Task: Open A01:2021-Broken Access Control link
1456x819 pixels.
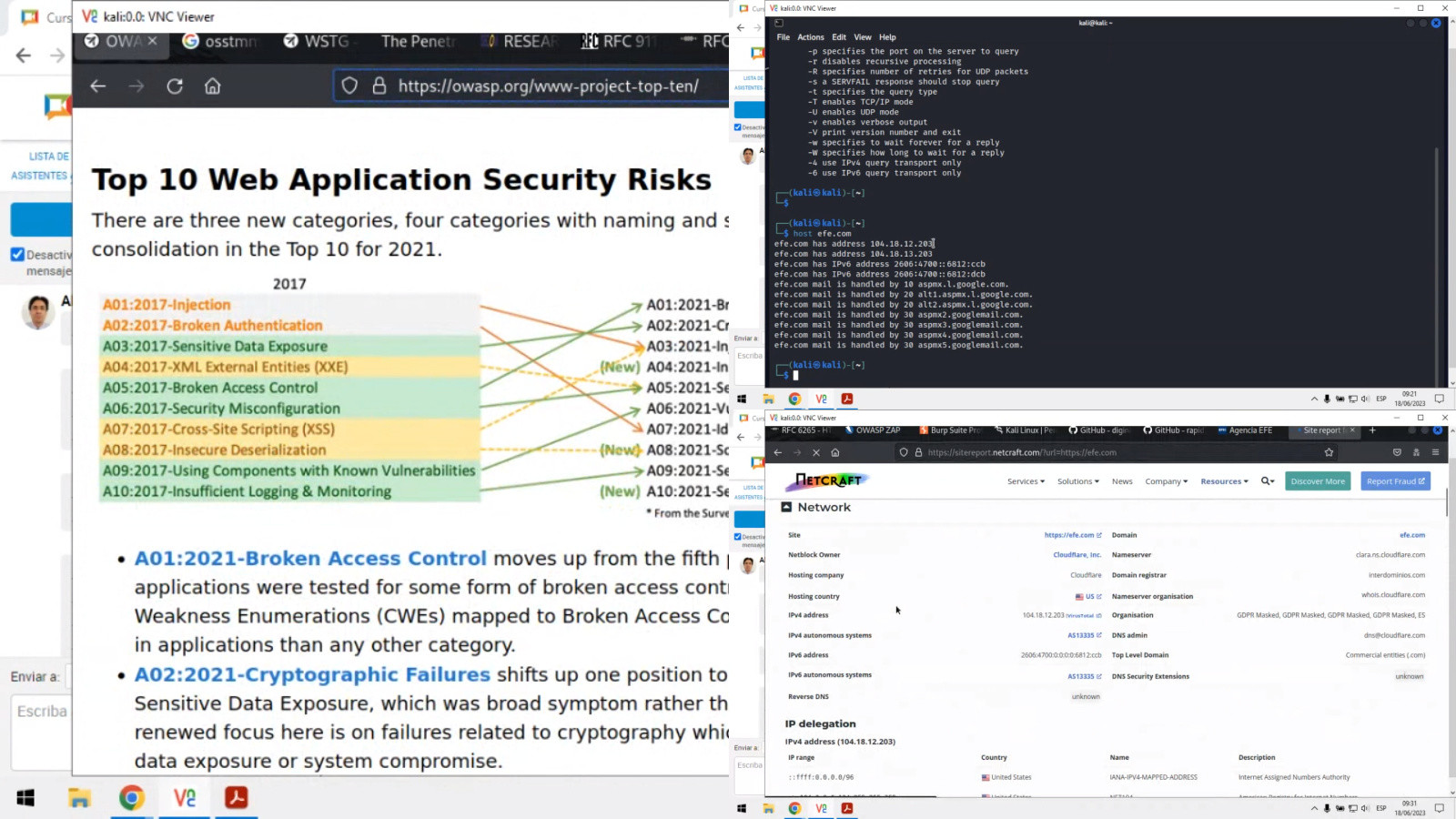Action: pos(310,558)
